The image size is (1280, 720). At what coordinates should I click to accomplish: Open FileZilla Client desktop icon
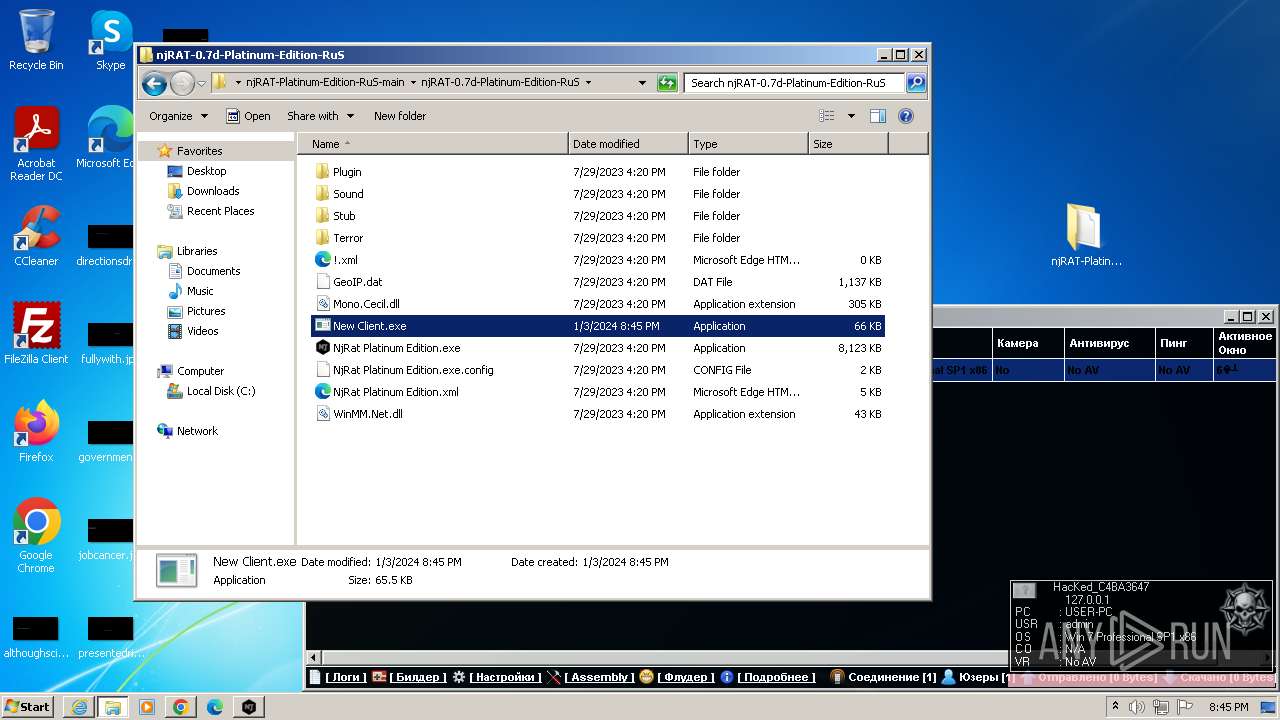(36, 333)
